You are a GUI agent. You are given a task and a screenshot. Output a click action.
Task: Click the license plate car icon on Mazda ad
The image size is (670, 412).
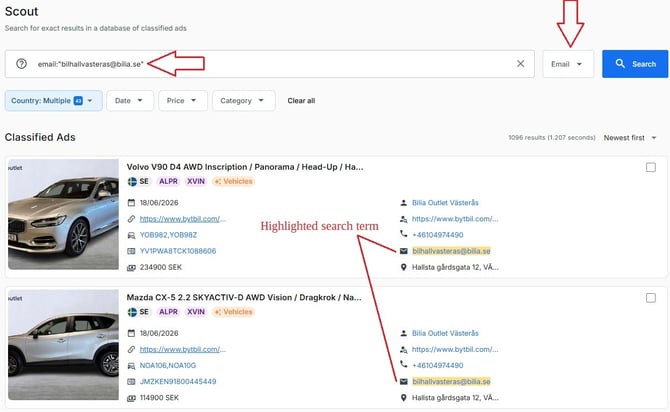pos(131,365)
